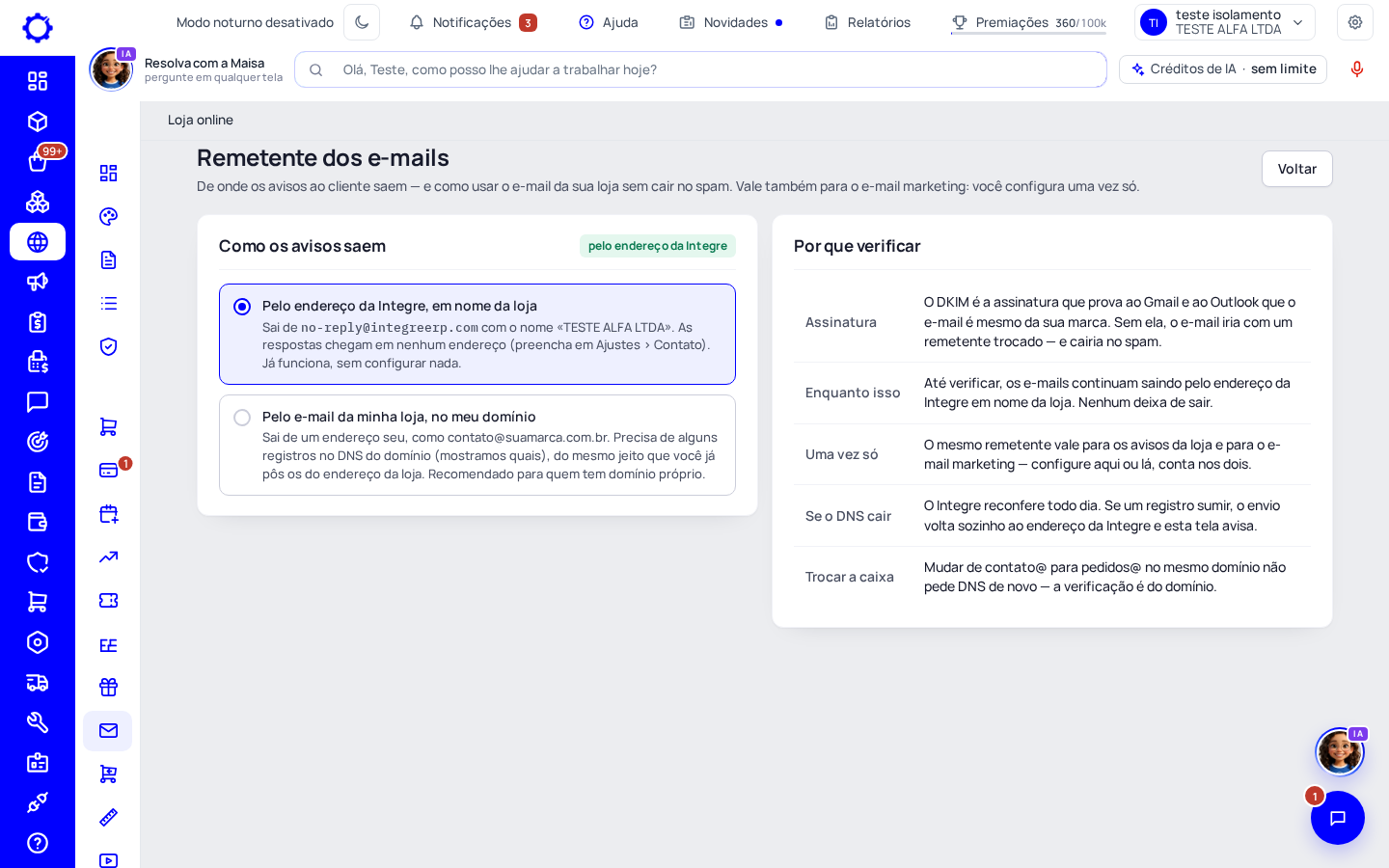Click the globe online store sidebar icon
Viewport: 1389px width, 868px height.
pyautogui.click(x=38, y=242)
